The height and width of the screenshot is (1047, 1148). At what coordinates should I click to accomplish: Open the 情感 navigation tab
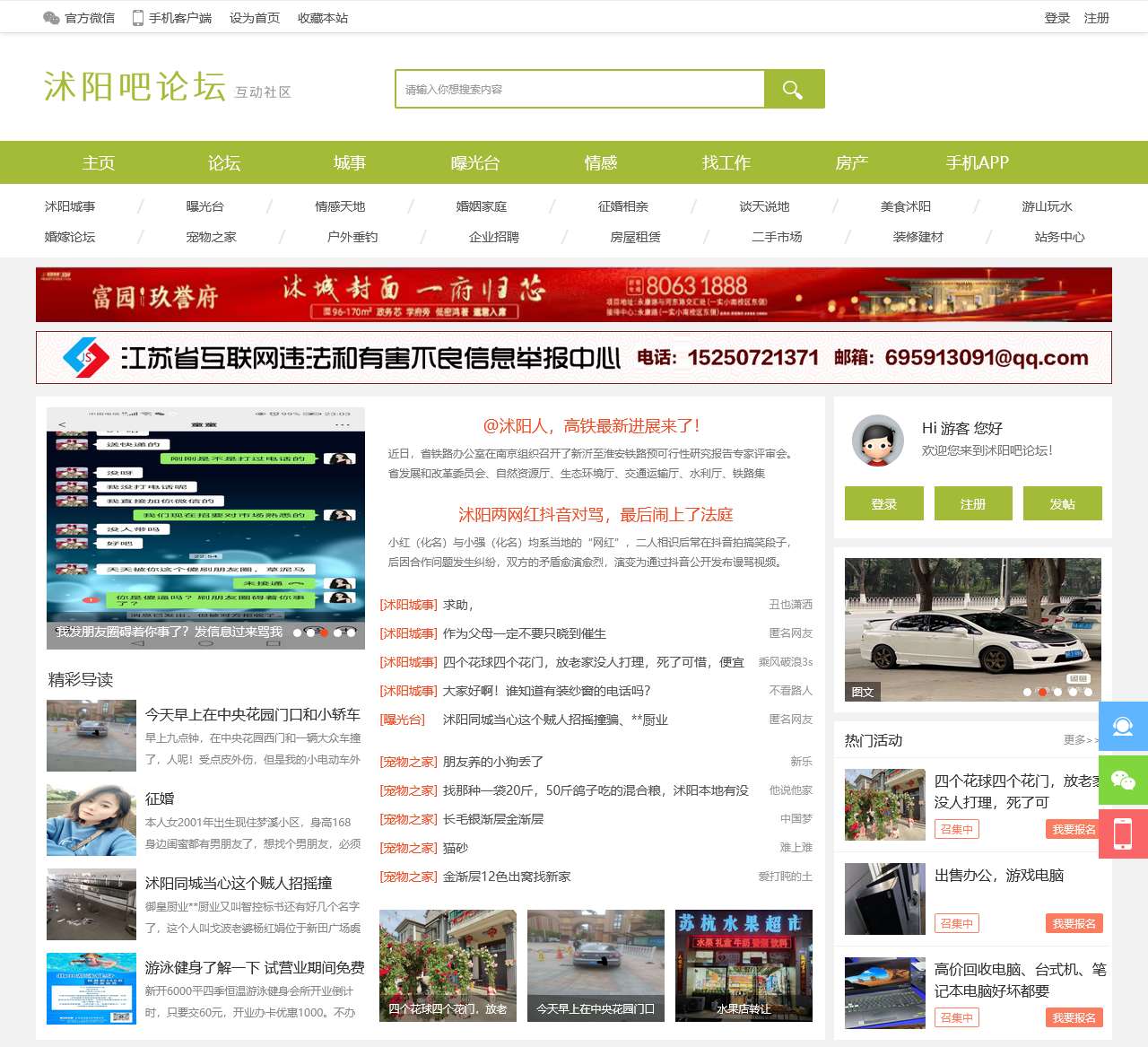tap(601, 162)
